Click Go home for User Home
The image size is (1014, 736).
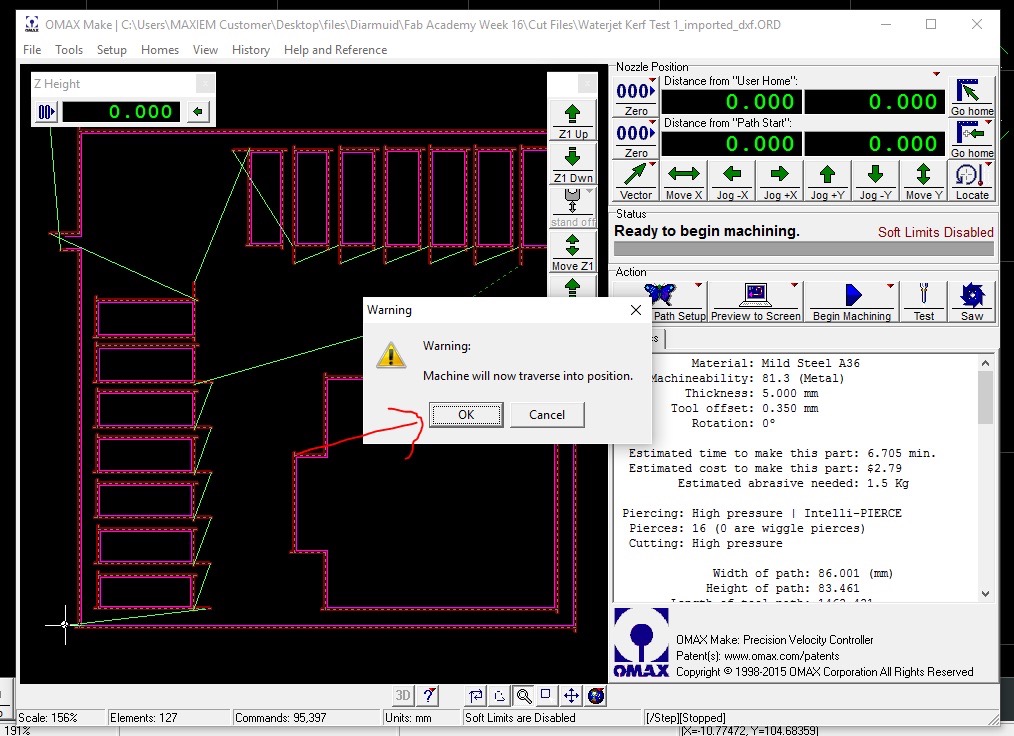pos(972,98)
